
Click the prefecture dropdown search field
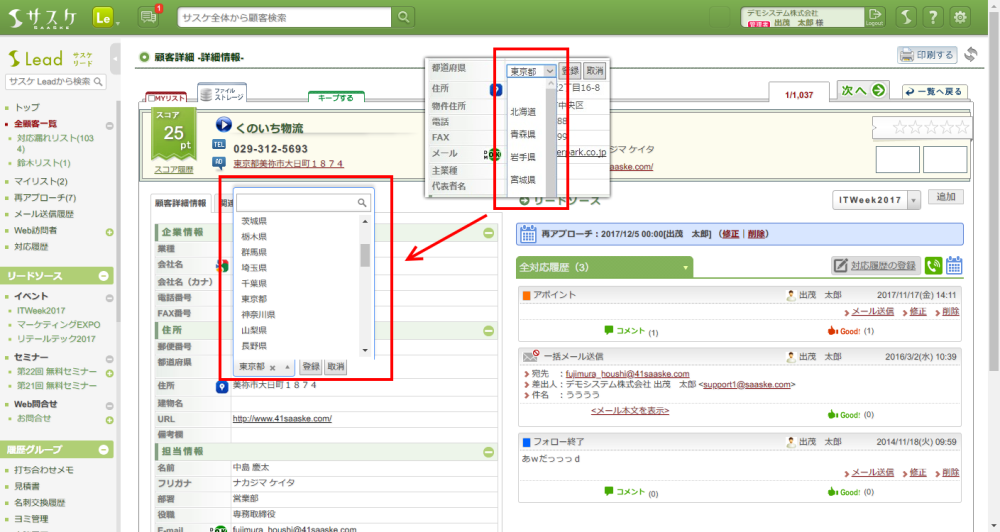tap(298, 202)
